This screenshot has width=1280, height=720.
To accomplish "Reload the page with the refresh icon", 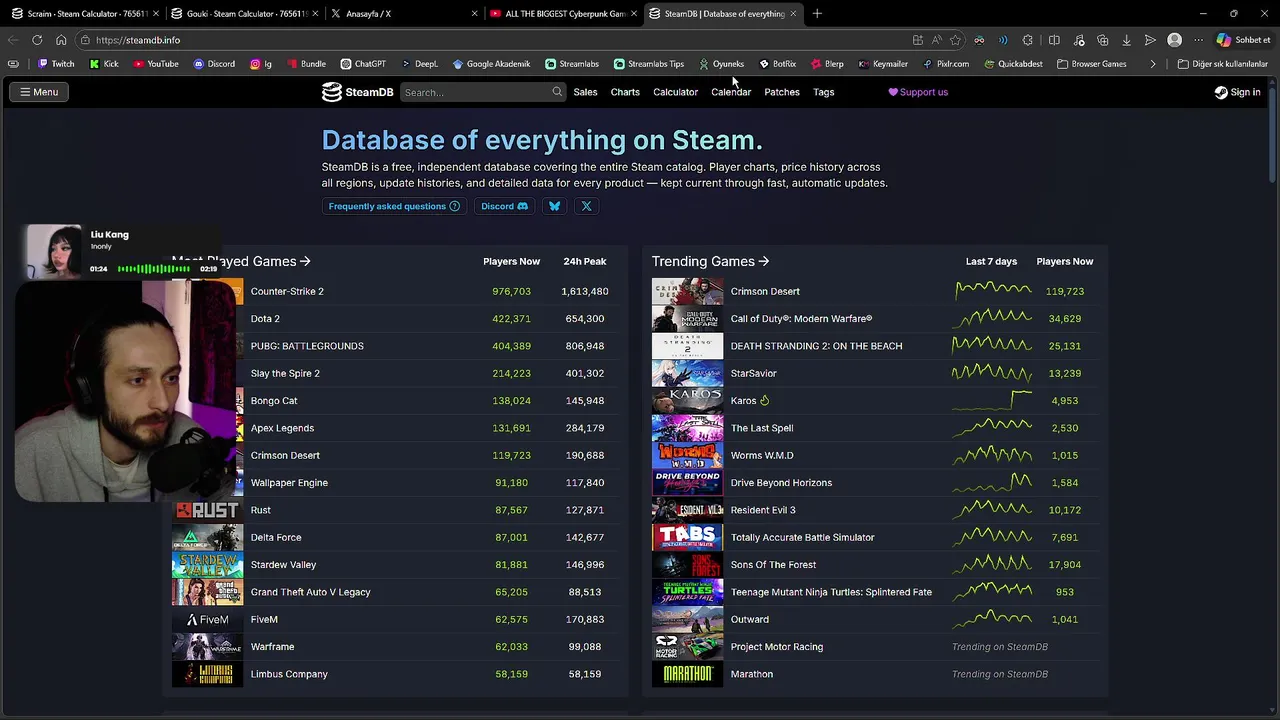I will 37,40.
